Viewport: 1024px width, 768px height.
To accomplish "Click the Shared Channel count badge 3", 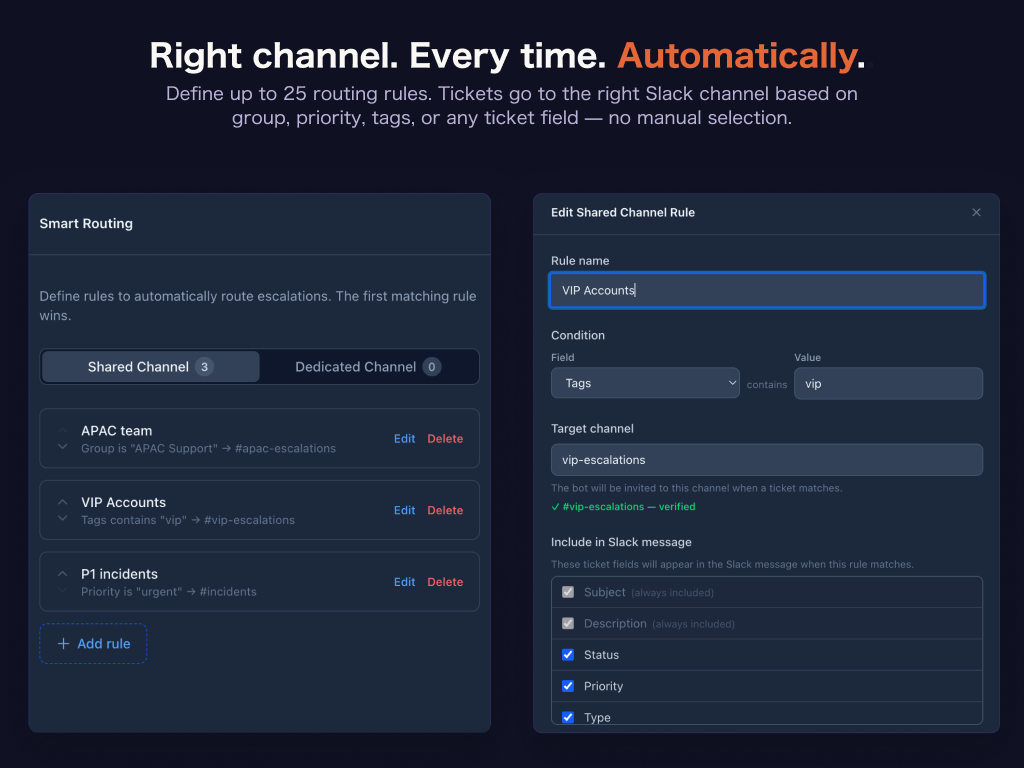I will [204, 367].
